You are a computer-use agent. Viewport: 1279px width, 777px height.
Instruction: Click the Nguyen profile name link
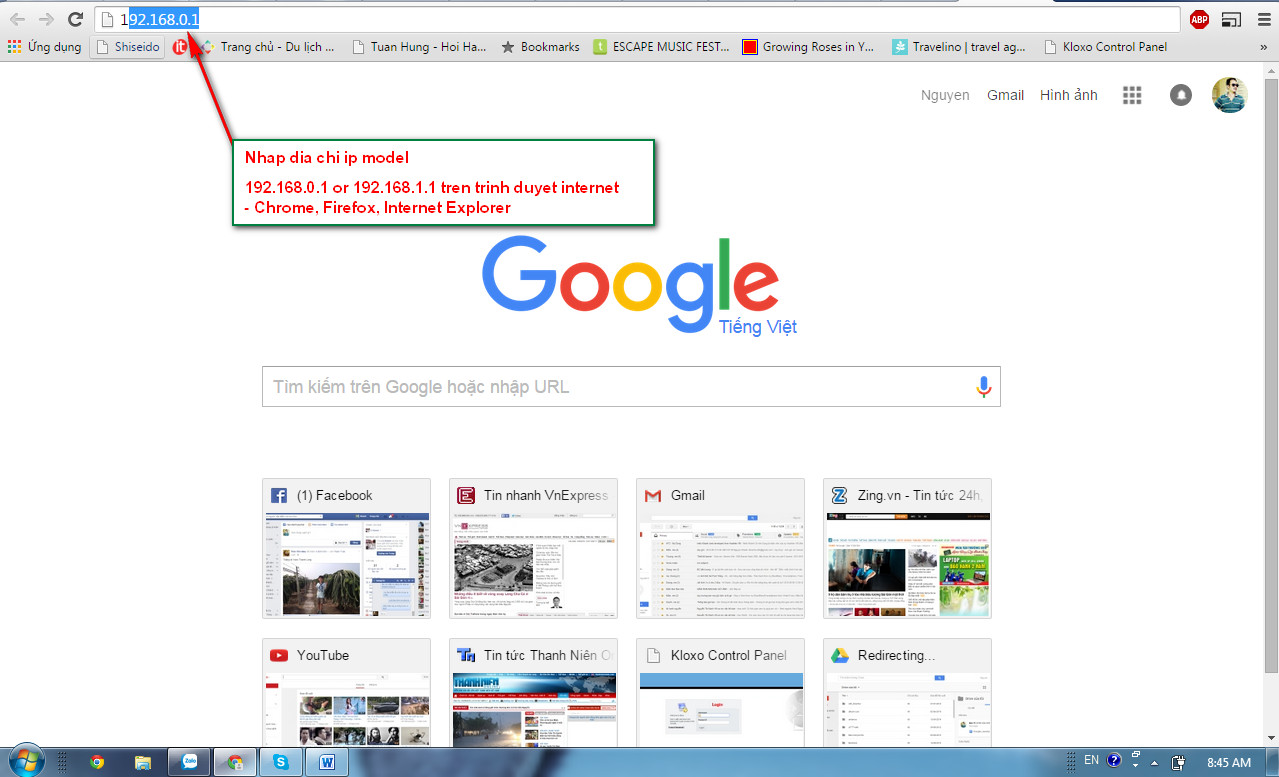945,95
